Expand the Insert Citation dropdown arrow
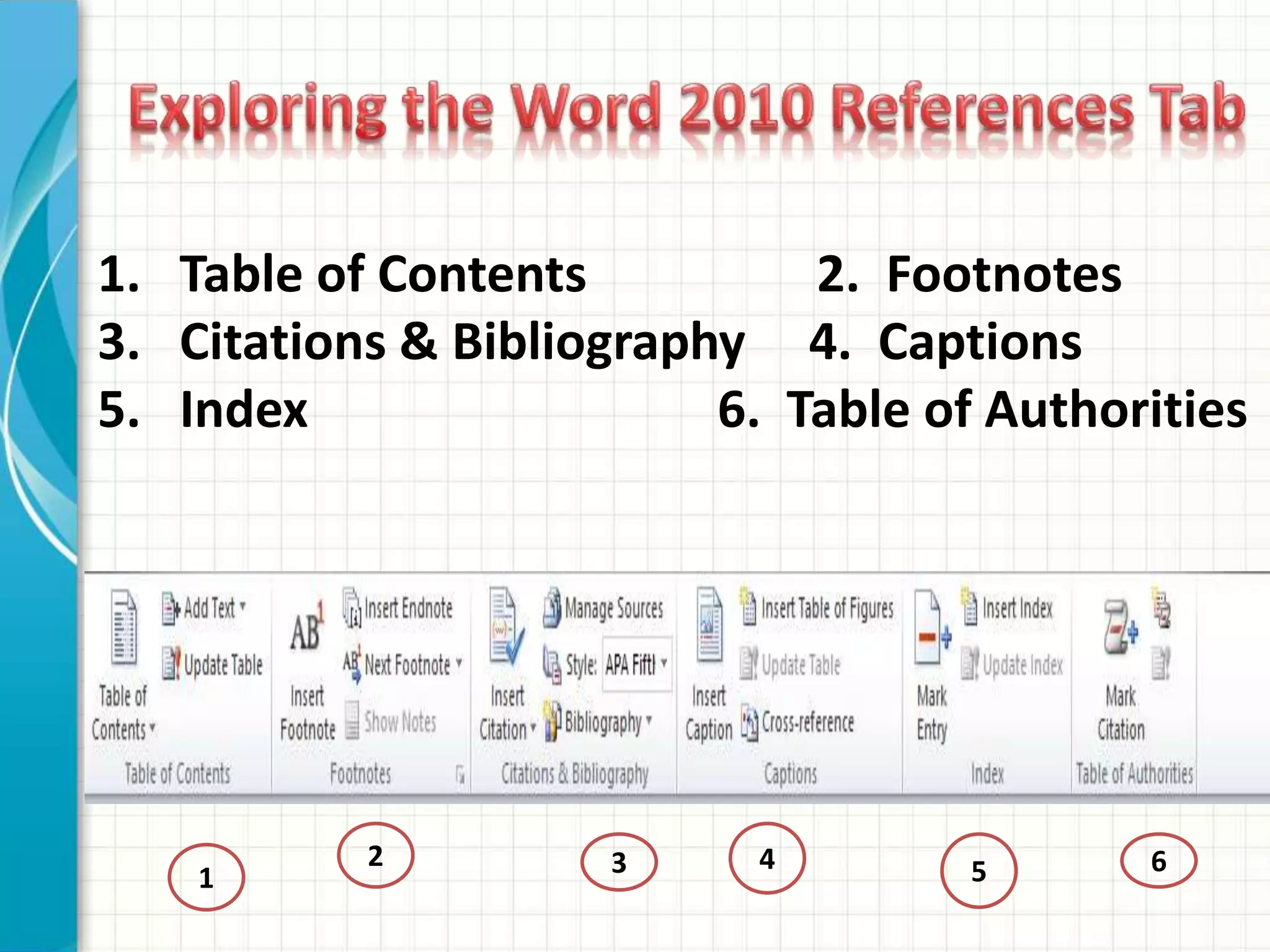Viewport: 1270px width, 952px height. [x=533, y=726]
